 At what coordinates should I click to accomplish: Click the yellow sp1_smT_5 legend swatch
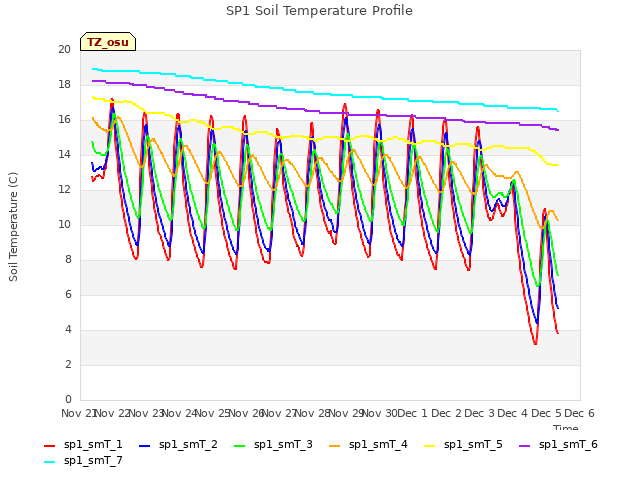(429, 446)
